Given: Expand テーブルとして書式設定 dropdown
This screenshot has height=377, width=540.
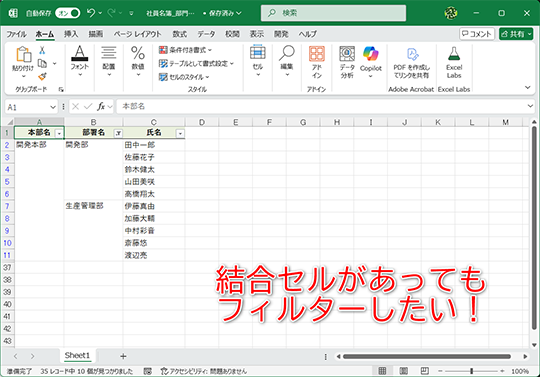Looking at the screenshot, I should click(232, 64).
